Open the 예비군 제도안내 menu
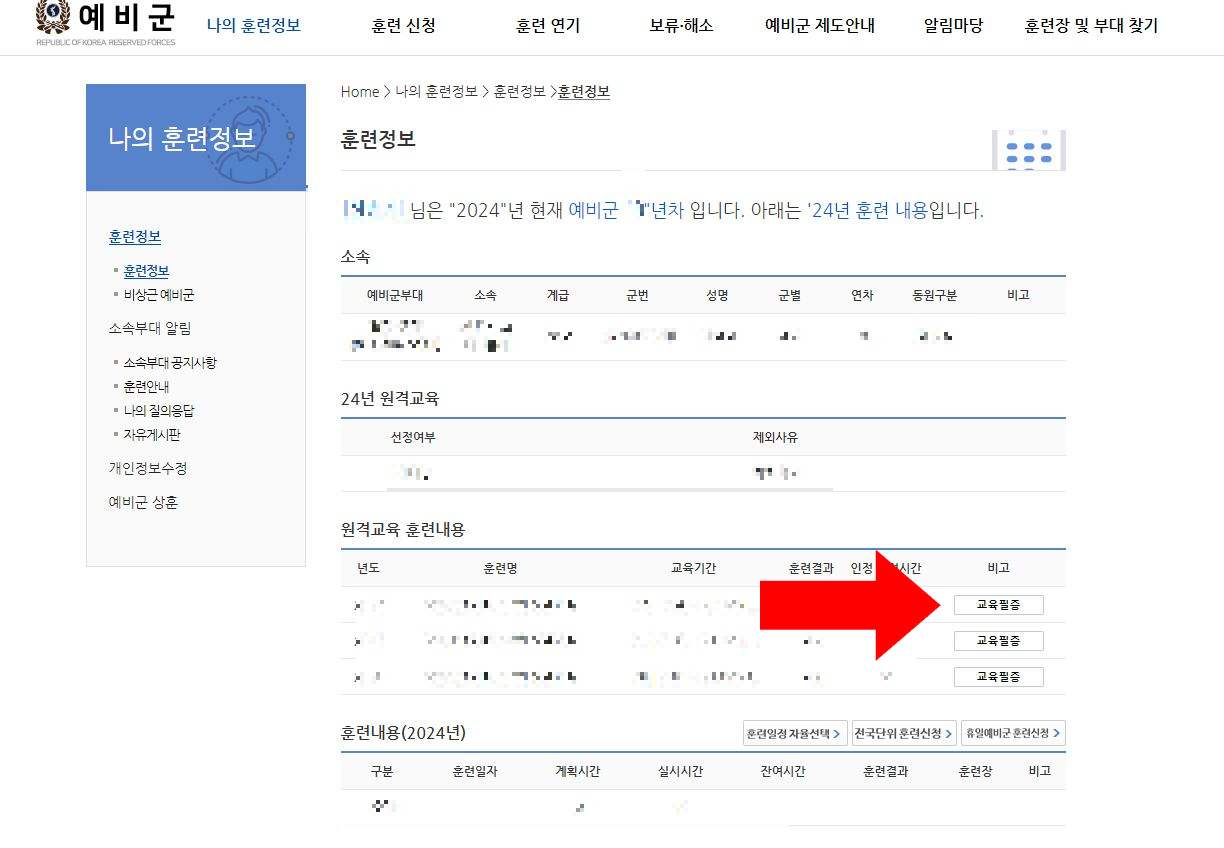This screenshot has height=848, width=1224. [821, 25]
